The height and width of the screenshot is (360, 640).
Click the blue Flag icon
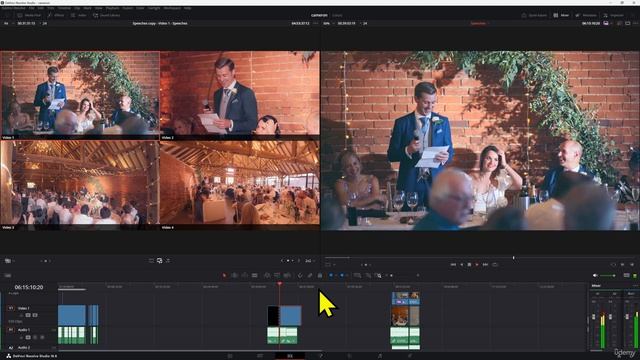331,276
